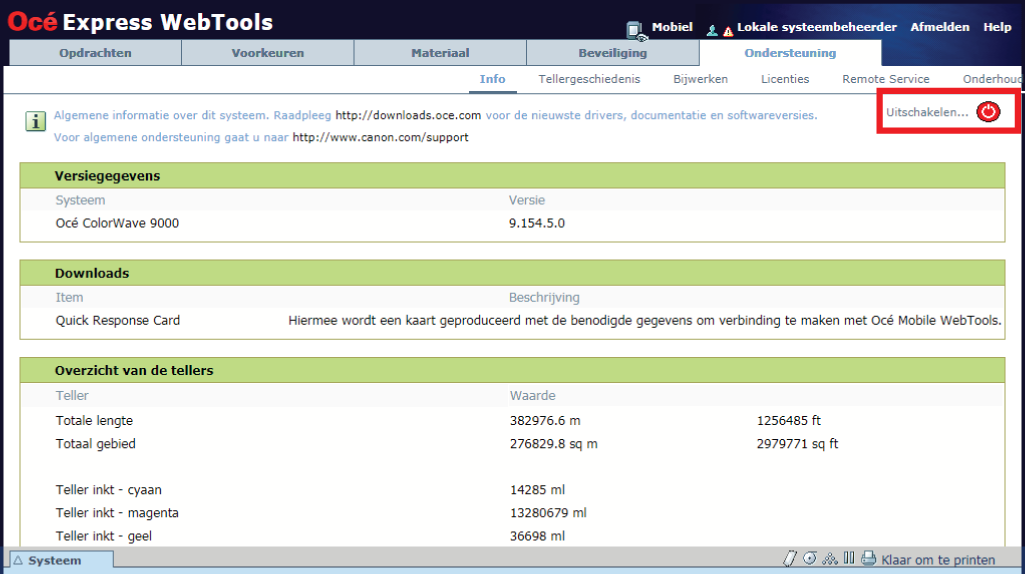Click the Totale lengte counter label
The image size is (1025, 574).
94,420
